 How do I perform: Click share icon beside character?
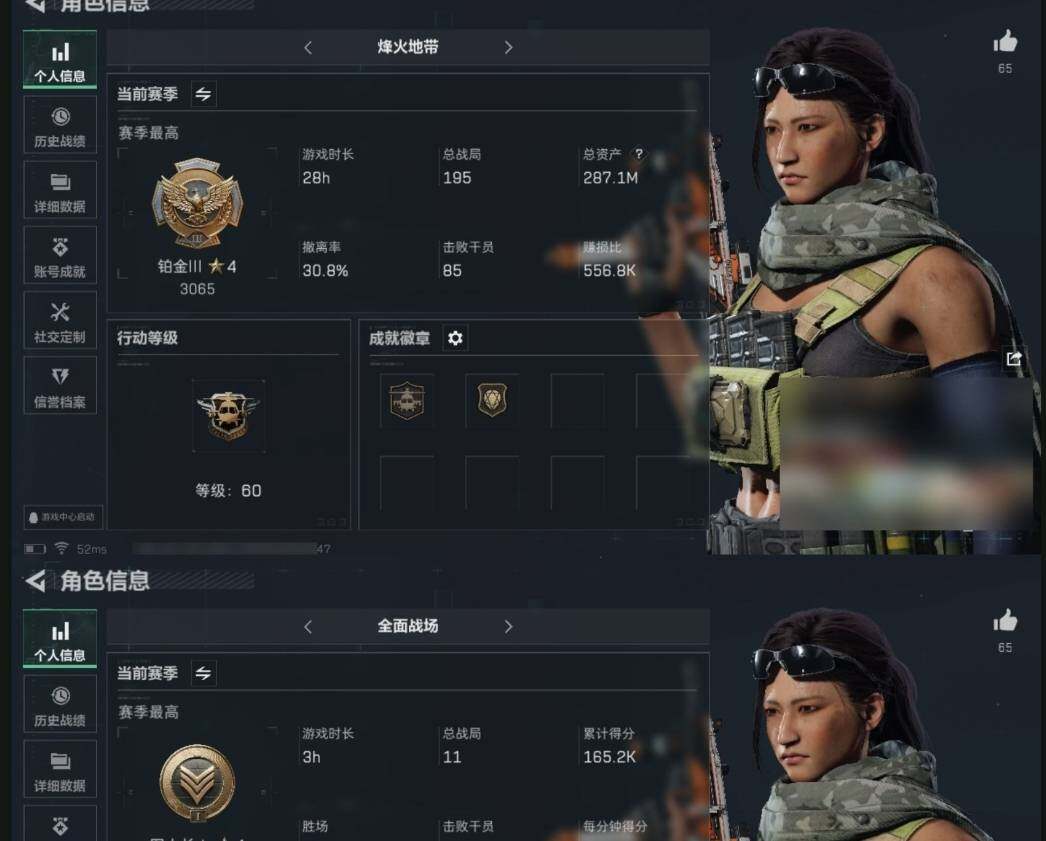(1014, 359)
